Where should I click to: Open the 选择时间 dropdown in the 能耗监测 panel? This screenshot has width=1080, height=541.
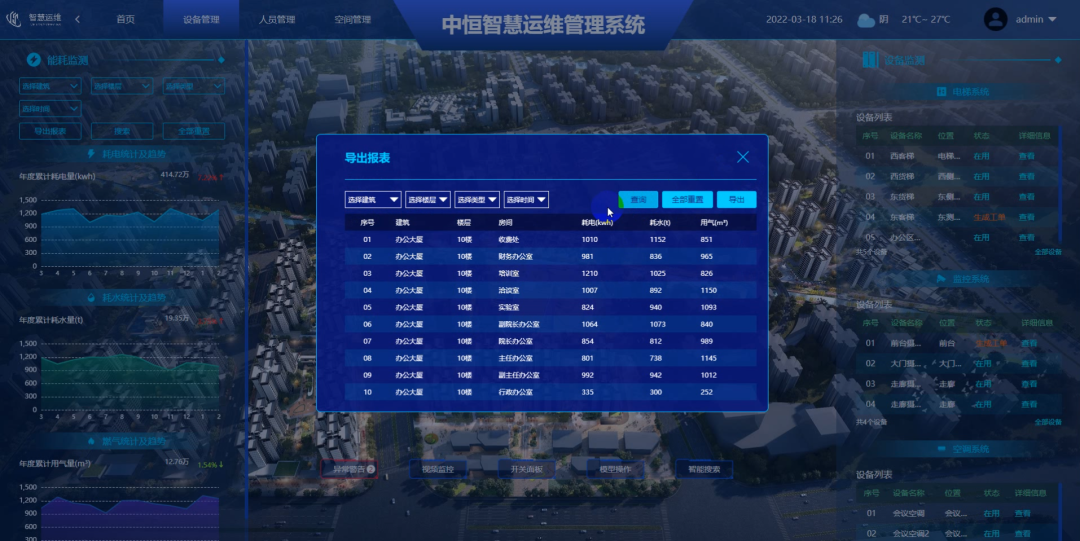[x=50, y=108]
